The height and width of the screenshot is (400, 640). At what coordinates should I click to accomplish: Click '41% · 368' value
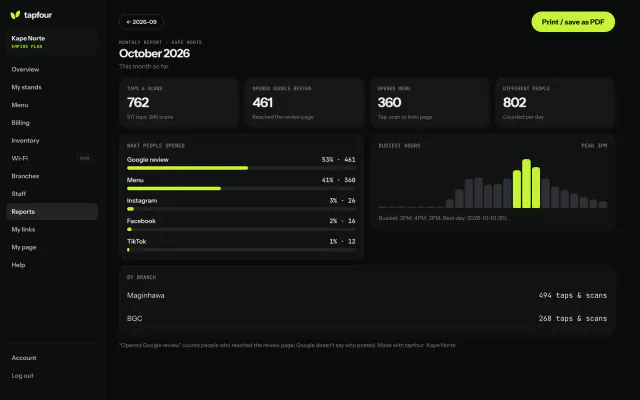(338, 180)
